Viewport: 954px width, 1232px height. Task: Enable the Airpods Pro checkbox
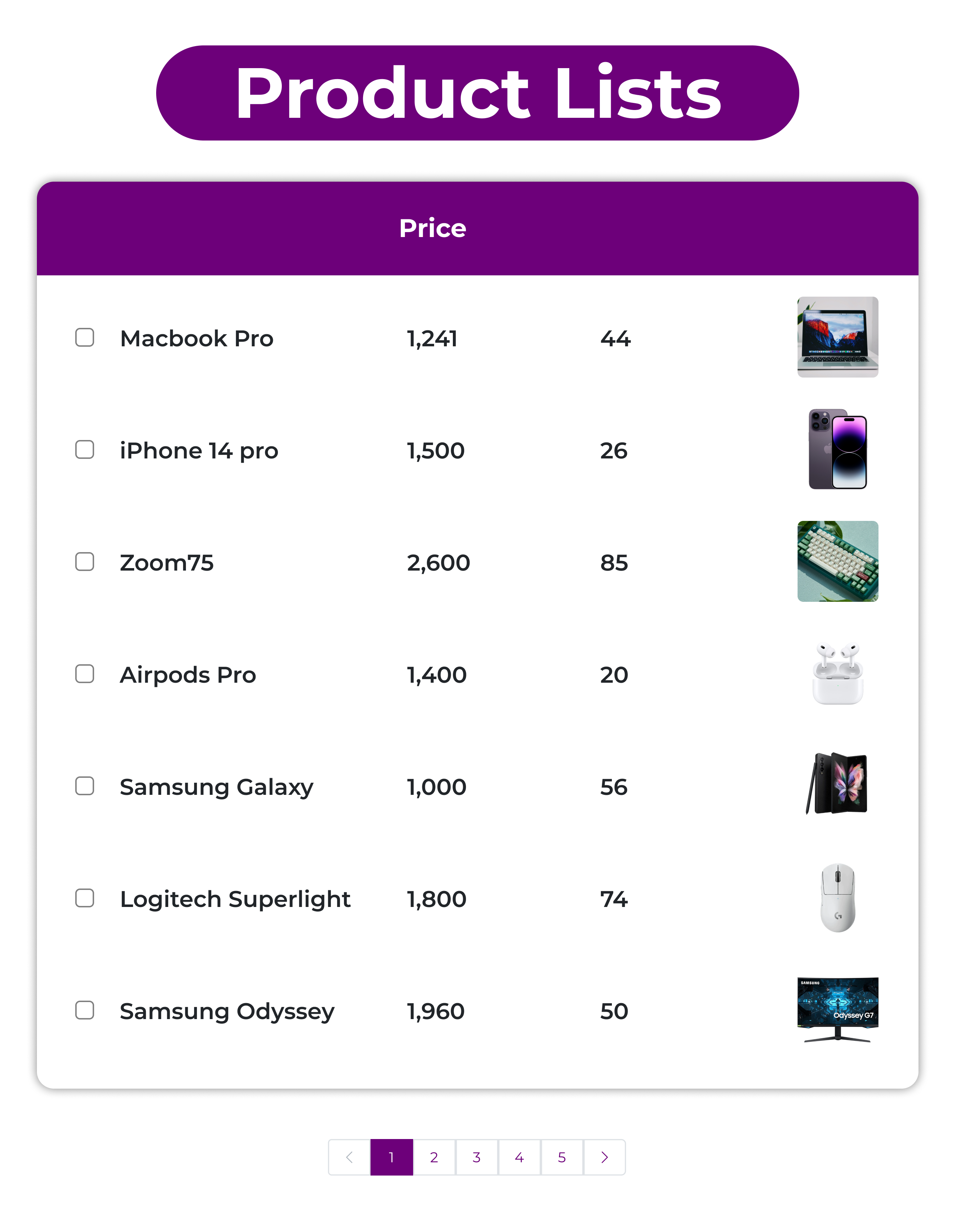[84, 673]
